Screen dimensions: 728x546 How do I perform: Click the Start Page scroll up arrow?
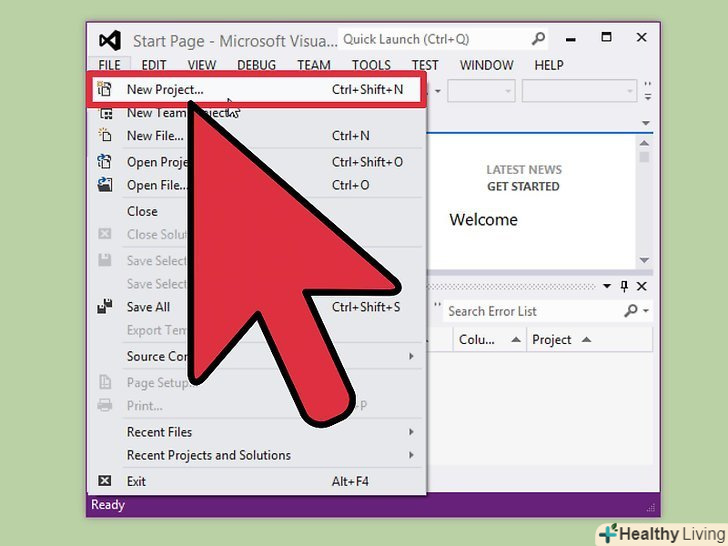[644, 143]
